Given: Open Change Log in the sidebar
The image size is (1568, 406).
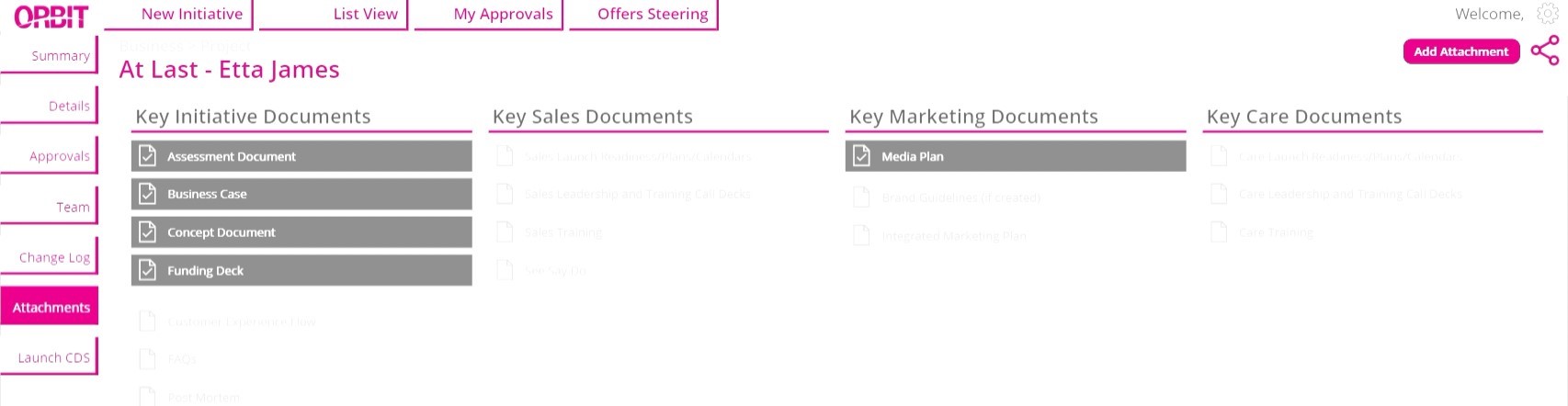Looking at the screenshot, I should tap(54, 257).
